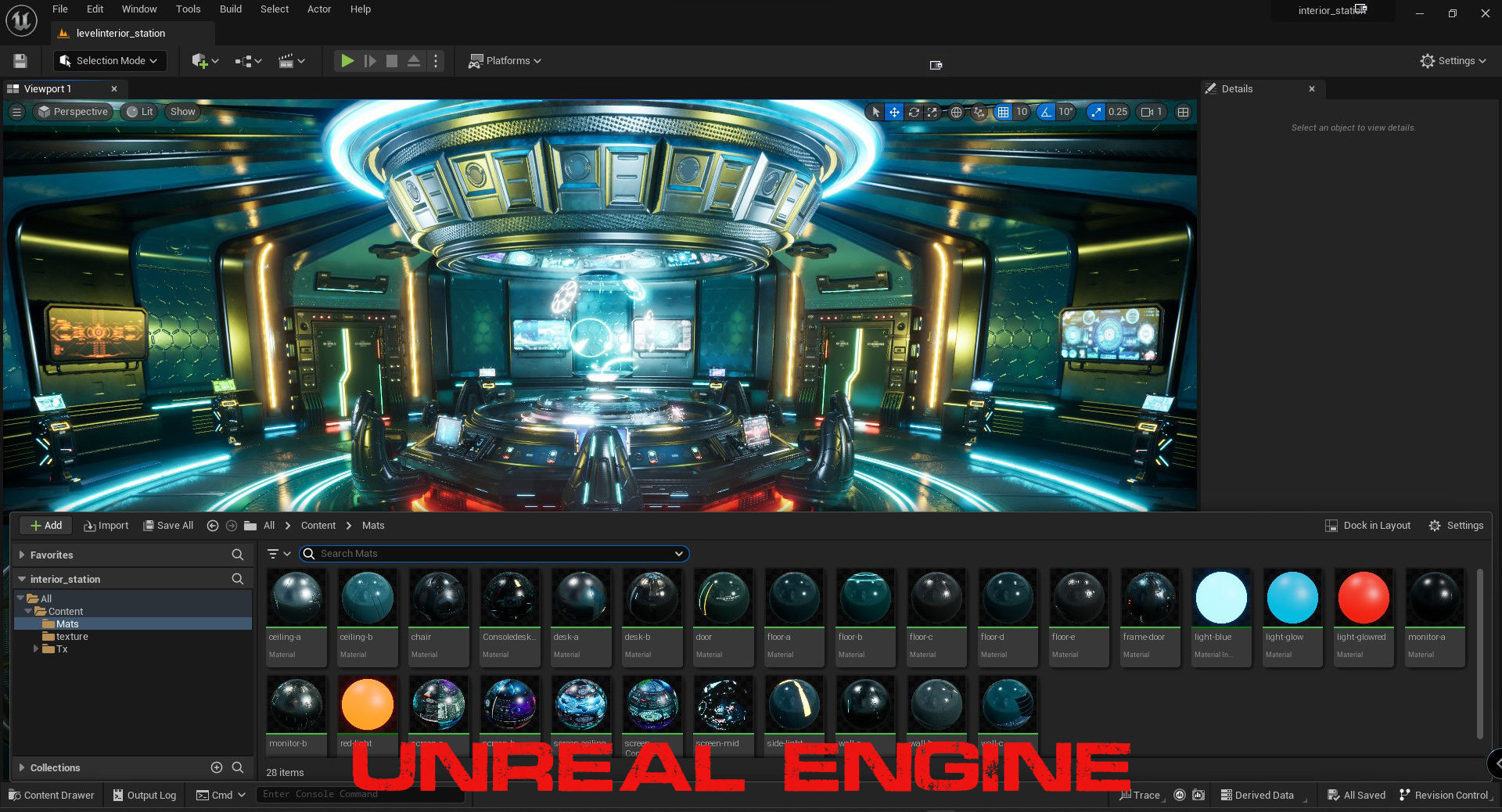The height and width of the screenshot is (812, 1502).
Task: Click the Stop simulation button
Action: [x=392, y=61]
